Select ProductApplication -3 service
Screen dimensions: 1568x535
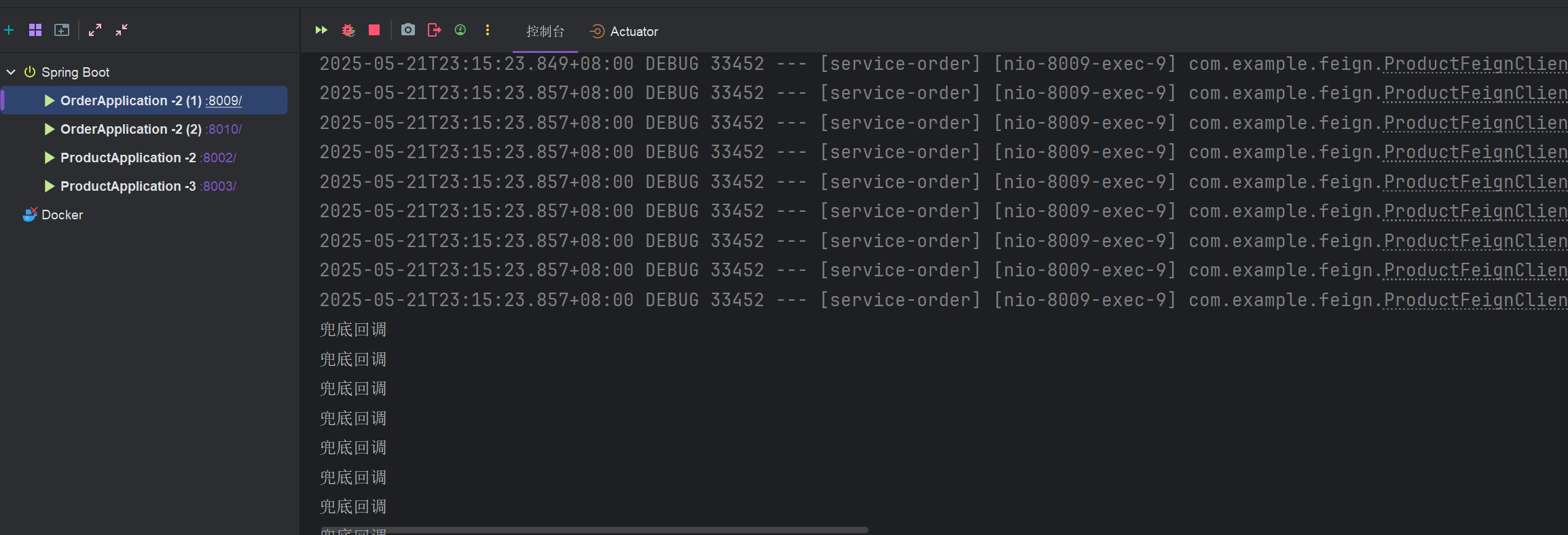[x=128, y=186]
